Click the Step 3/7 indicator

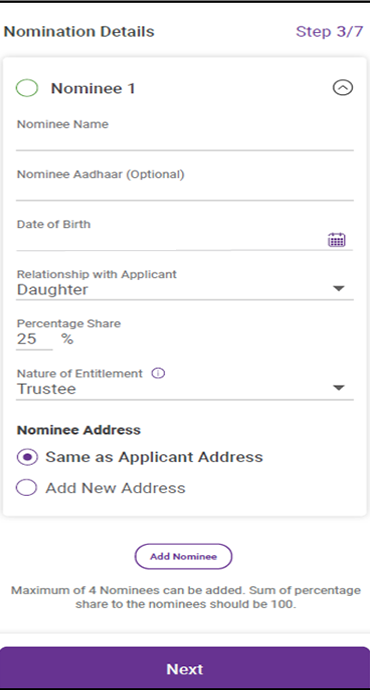tap(330, 32)
